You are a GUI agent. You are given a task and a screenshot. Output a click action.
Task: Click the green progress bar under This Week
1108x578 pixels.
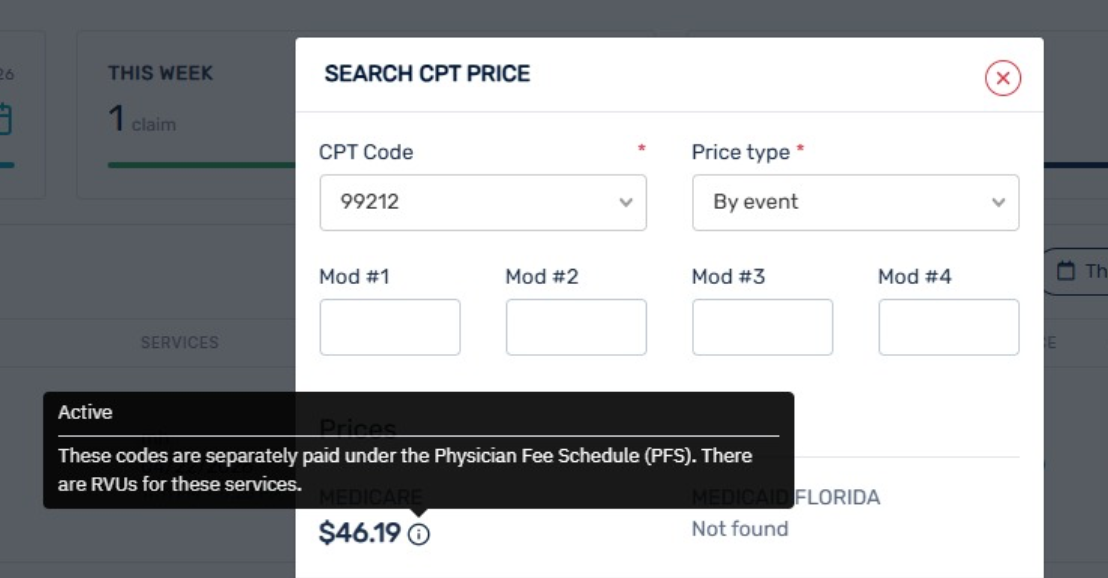(x=200, y=165)
